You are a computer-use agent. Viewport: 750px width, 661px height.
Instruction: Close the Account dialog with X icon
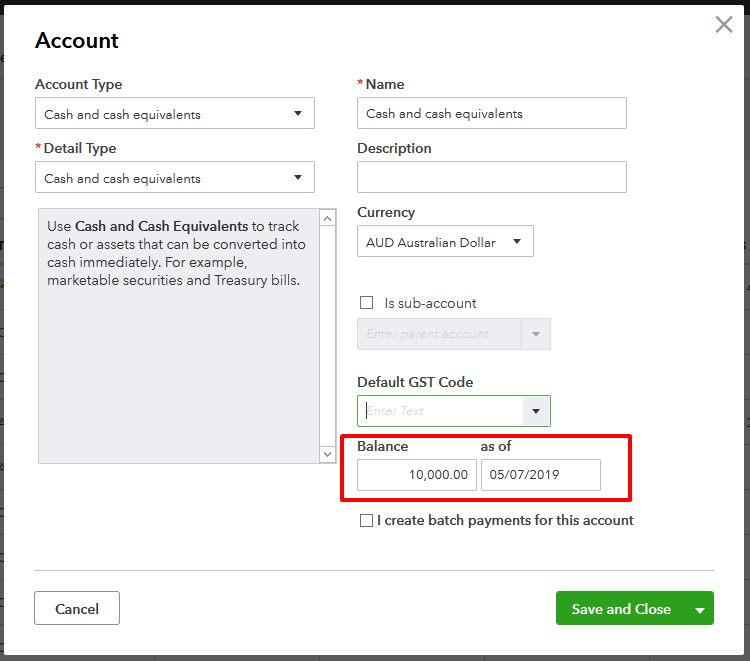coord(724,25)
